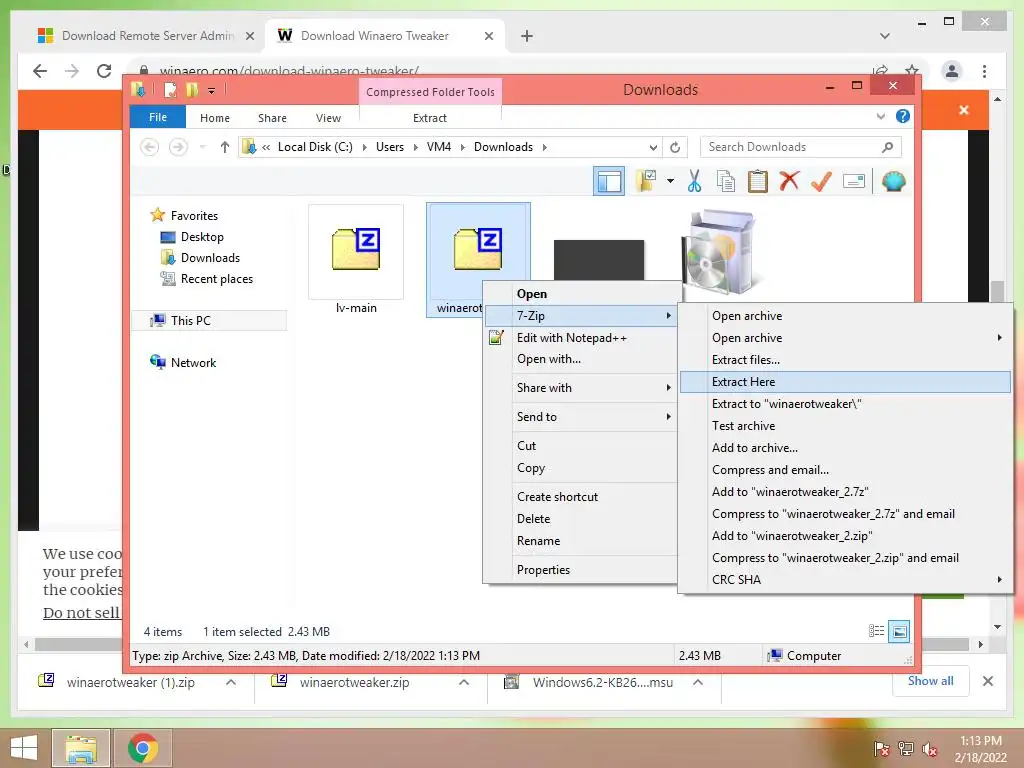This screenshot has width=1024, height=768.
Task: Click the clipboard Paste toolbar icon
Action: tap(758, 181)
